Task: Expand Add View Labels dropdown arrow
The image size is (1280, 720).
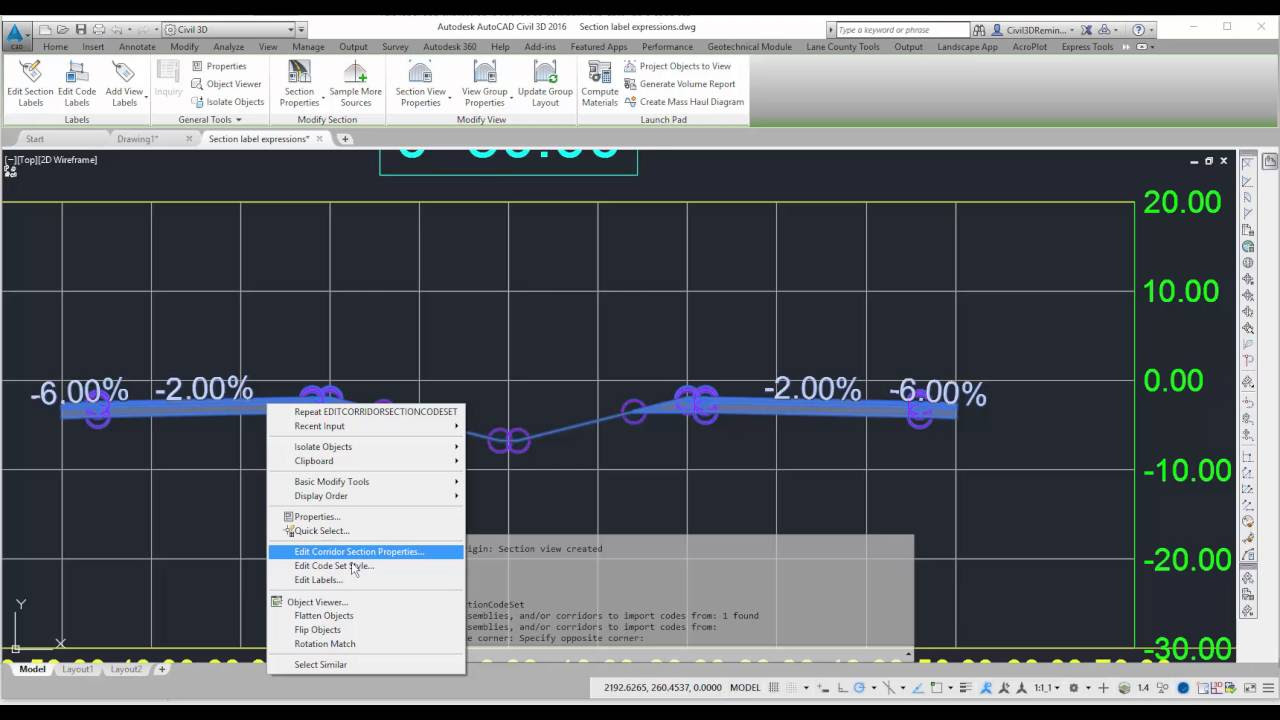Action: click(x=147, y=96)
